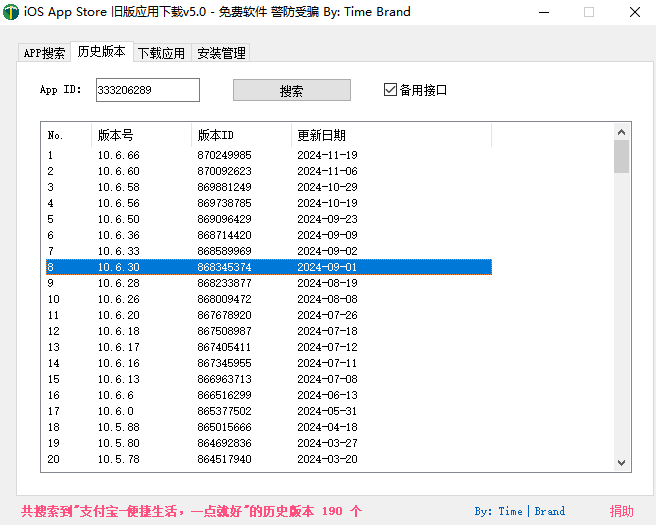Click the vertical scrollbar thumb
The image size is (656, 525).
621,156
